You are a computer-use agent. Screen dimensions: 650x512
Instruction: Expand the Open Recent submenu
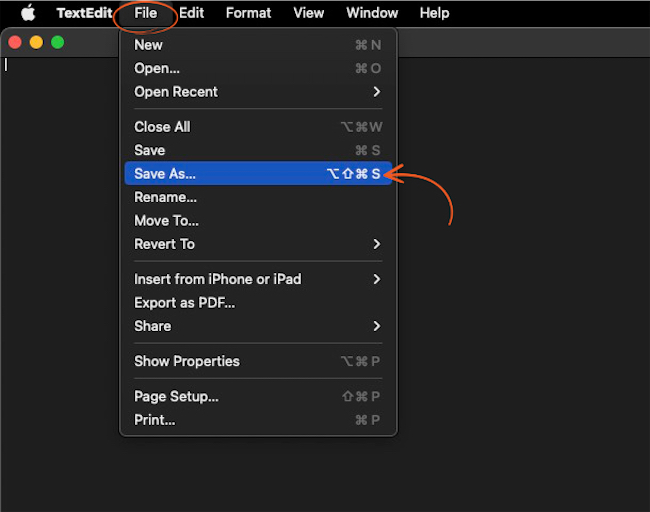(258, 92)
